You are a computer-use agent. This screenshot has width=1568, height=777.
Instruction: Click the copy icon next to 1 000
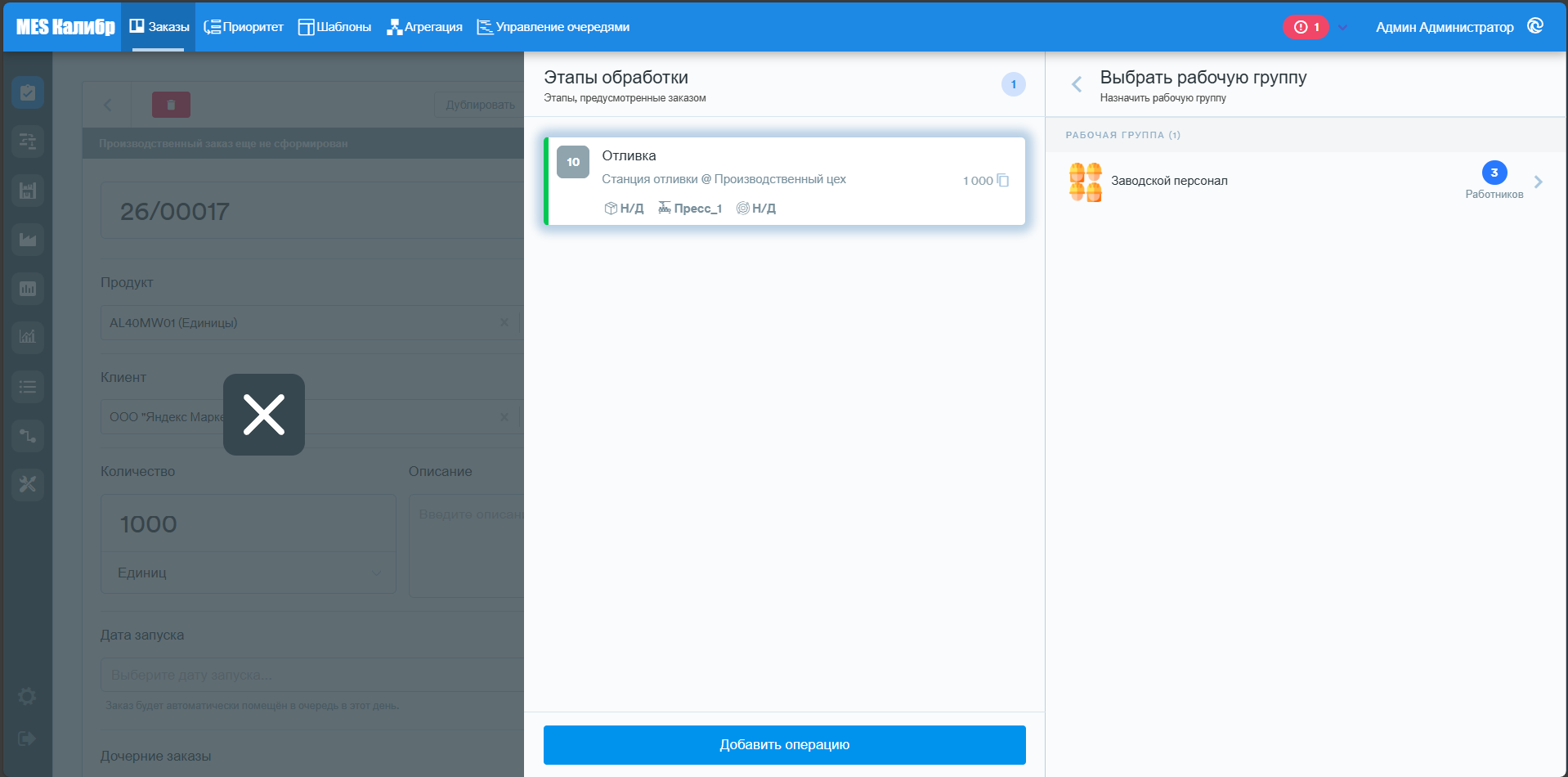1003,181
